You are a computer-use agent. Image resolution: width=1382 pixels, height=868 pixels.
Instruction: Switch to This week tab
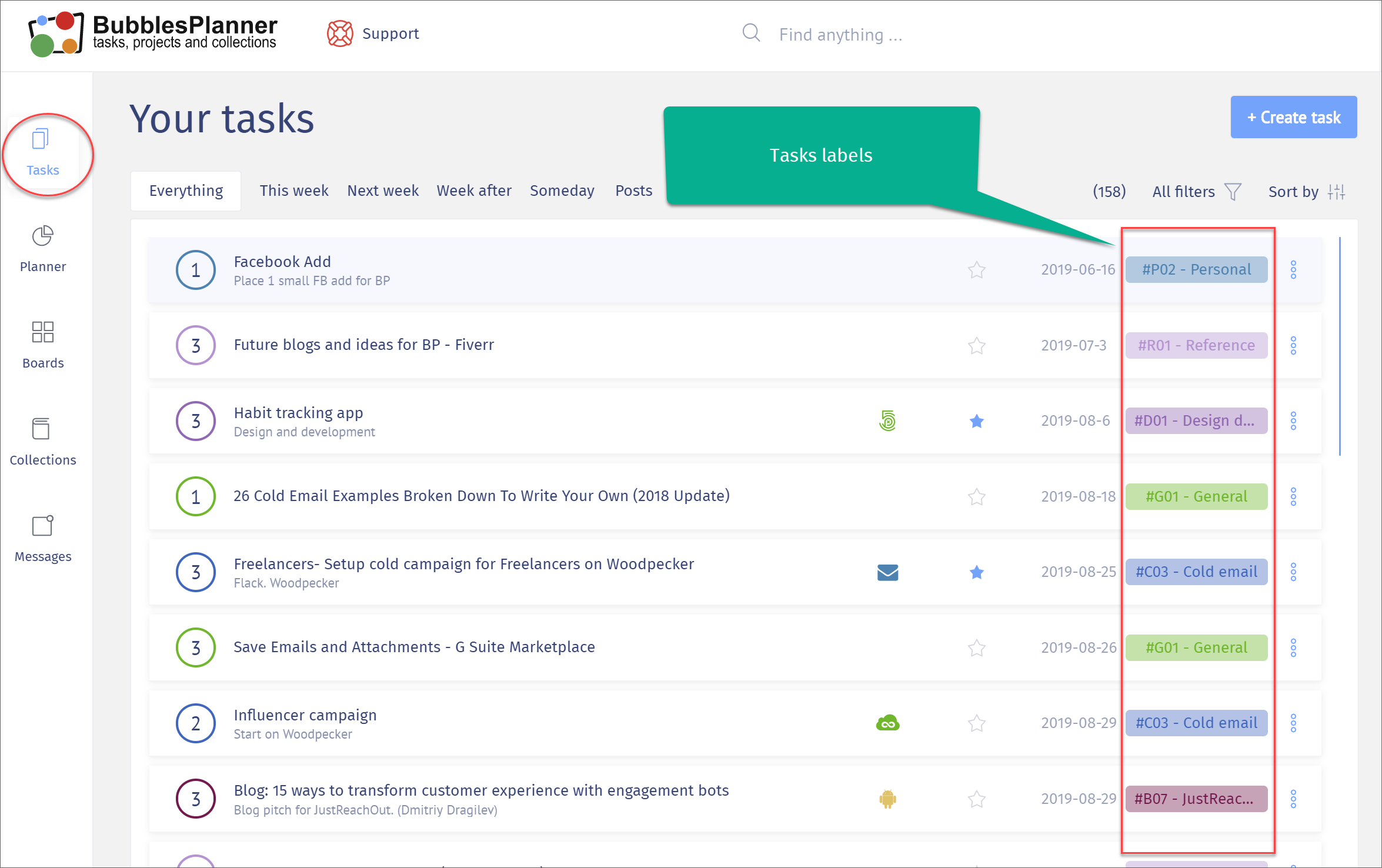click(294, 191)
